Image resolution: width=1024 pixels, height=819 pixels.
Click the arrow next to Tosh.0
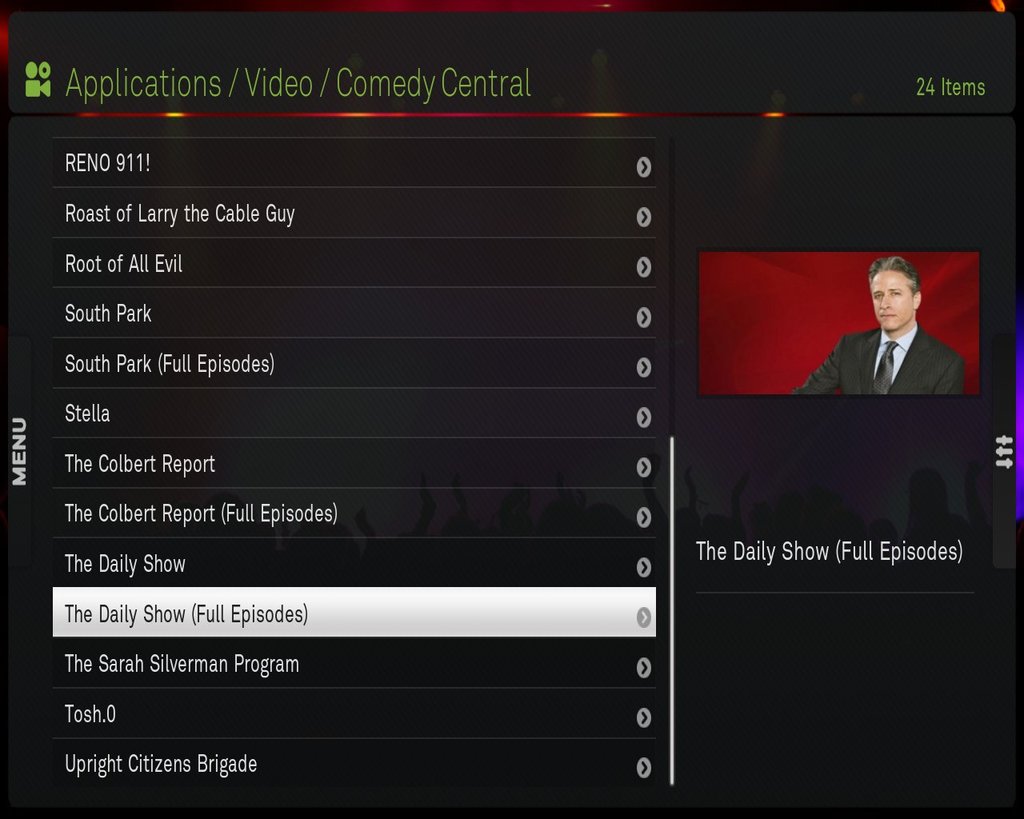(x=644, y=718)
